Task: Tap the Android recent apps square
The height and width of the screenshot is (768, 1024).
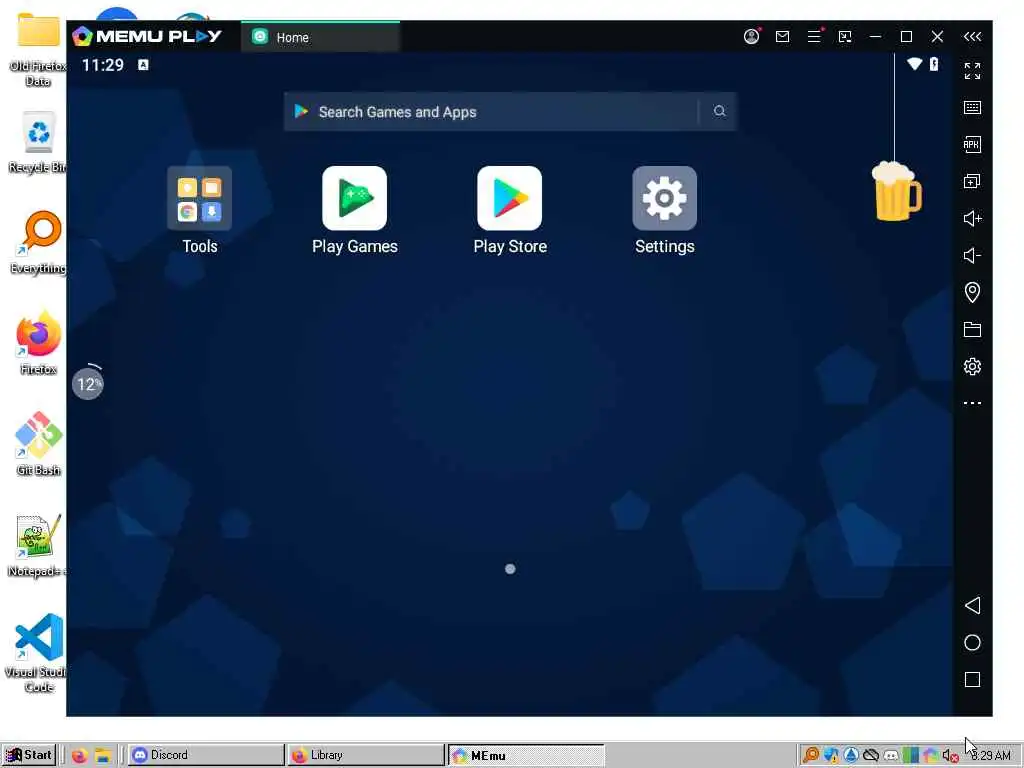Action: pos(972,680)
